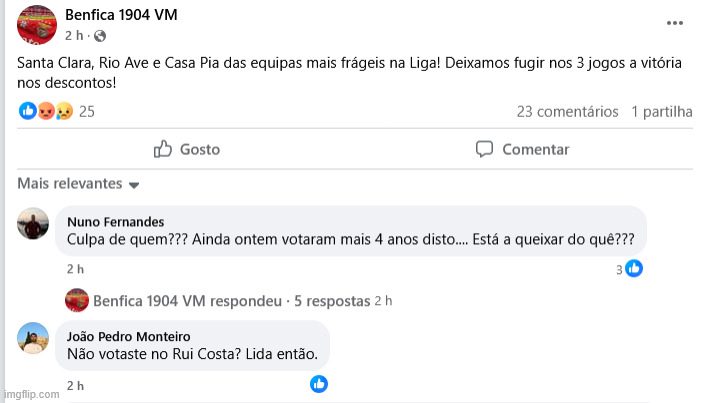Expand the 5 respostas reply thread
Image resolution: width=703 pixels, height=403 pixels.
point(330,300)
